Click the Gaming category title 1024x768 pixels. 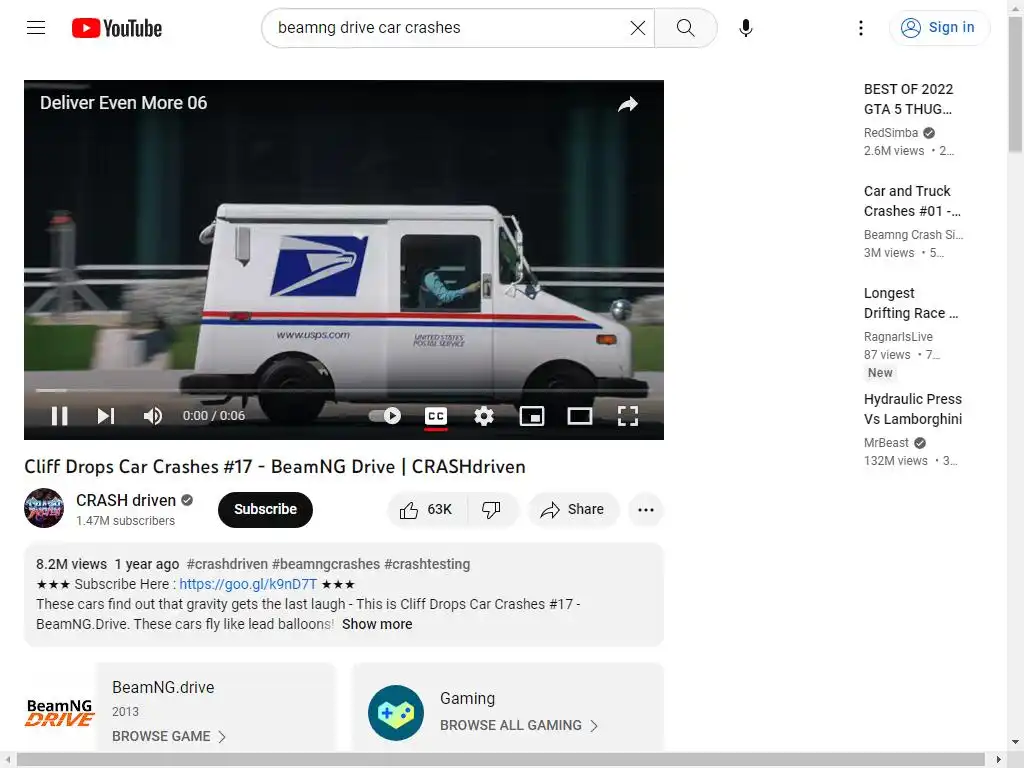point(468,699)
